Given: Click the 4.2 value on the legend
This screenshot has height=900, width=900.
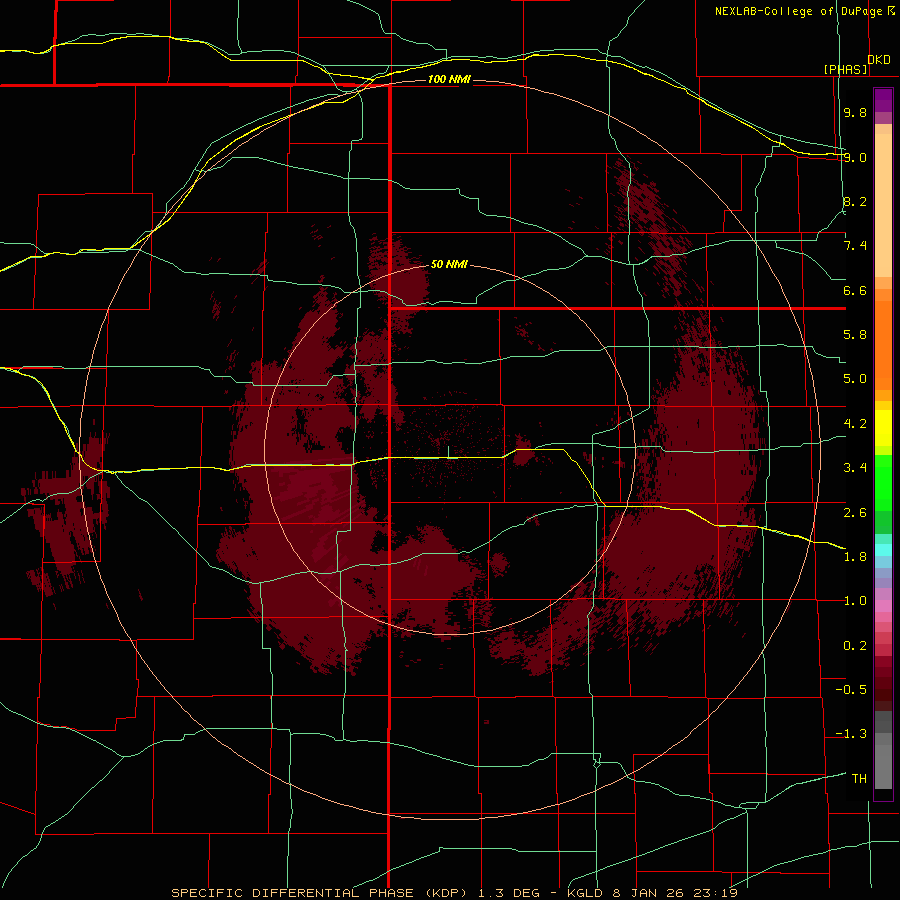Looking at the screenshot, I should (x=855, y=424).
